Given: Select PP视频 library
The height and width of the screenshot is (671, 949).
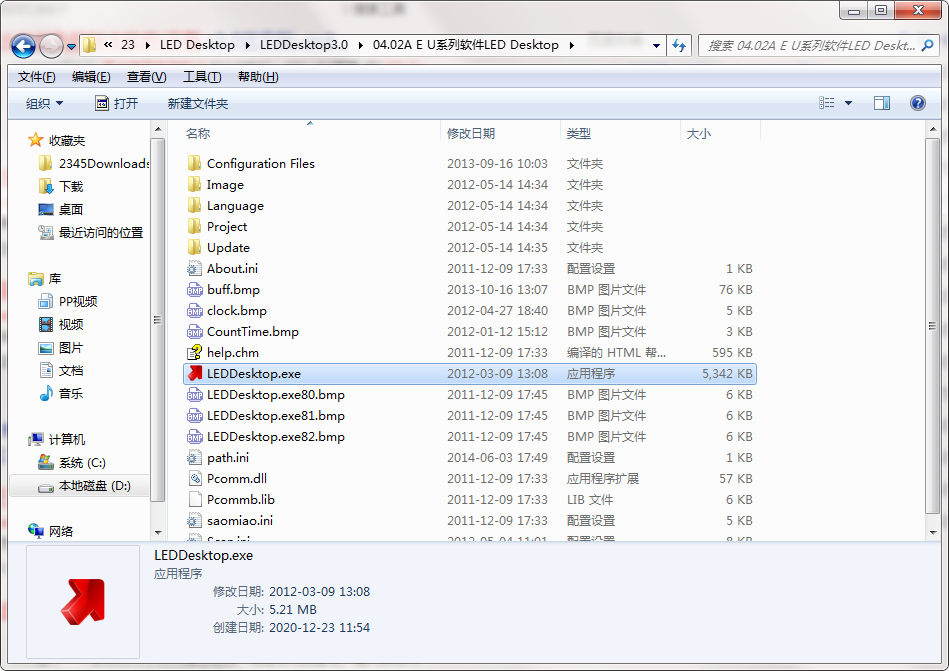Looking at the screenshot, I should coord(77,301).
